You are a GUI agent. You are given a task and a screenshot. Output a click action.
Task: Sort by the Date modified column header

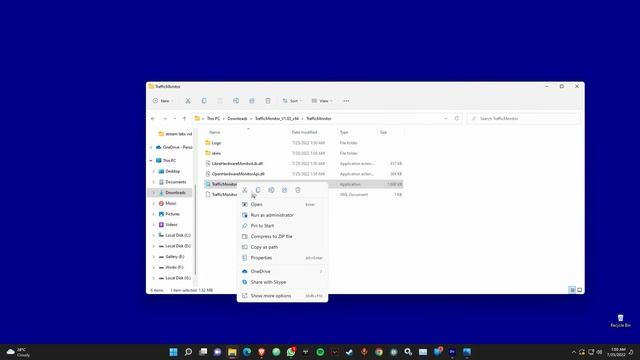click(304, 132)
